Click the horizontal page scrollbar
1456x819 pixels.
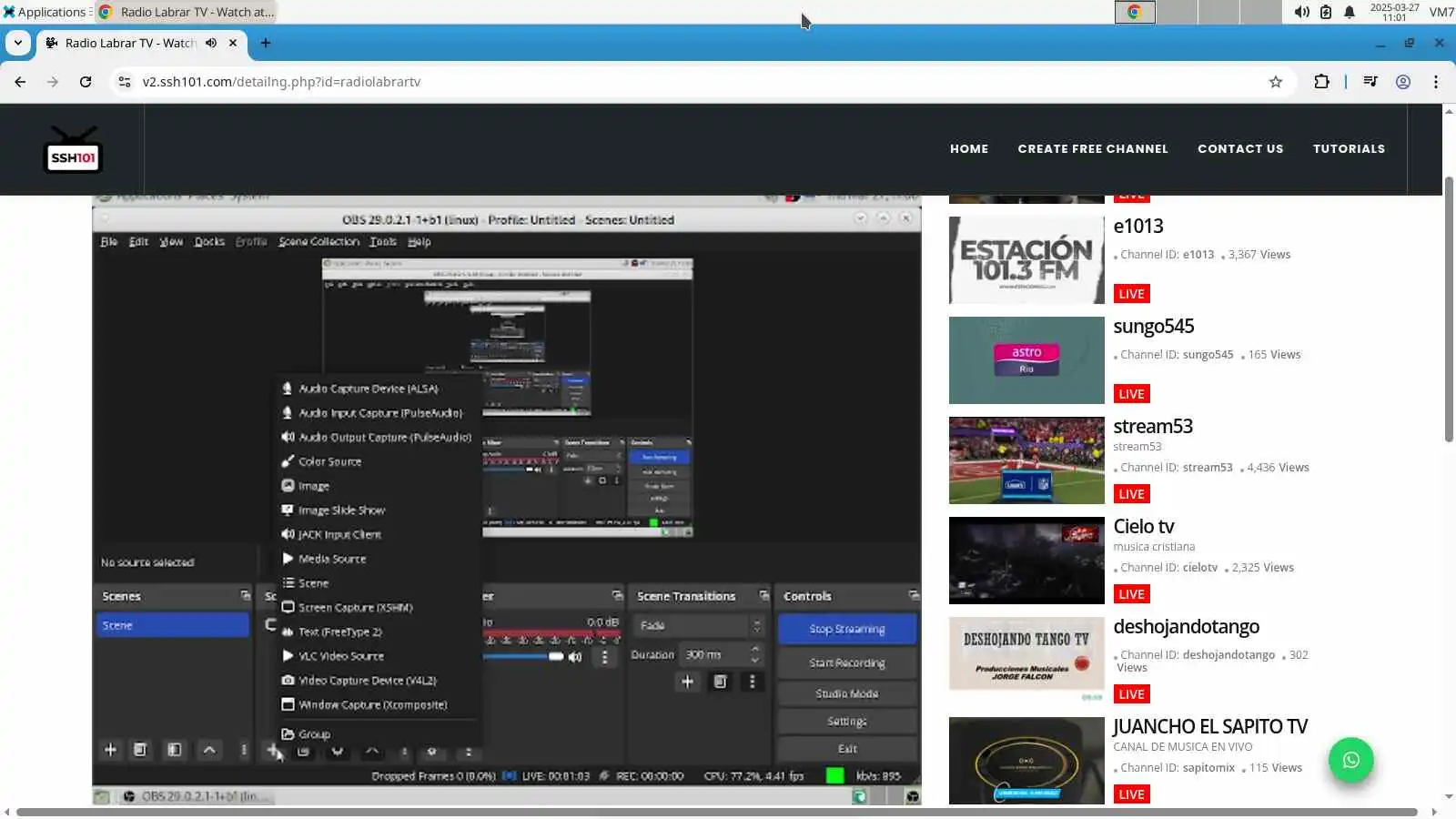click(717, 812)
